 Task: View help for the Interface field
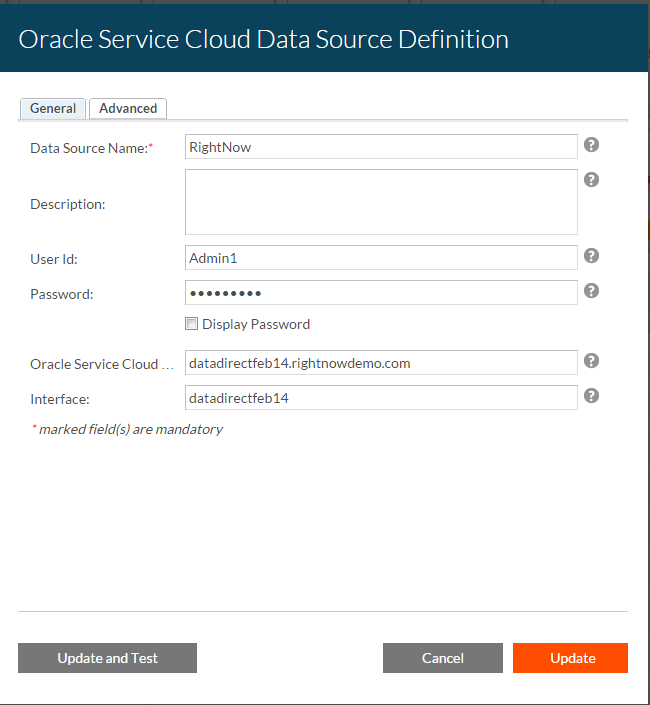[591, 396]
